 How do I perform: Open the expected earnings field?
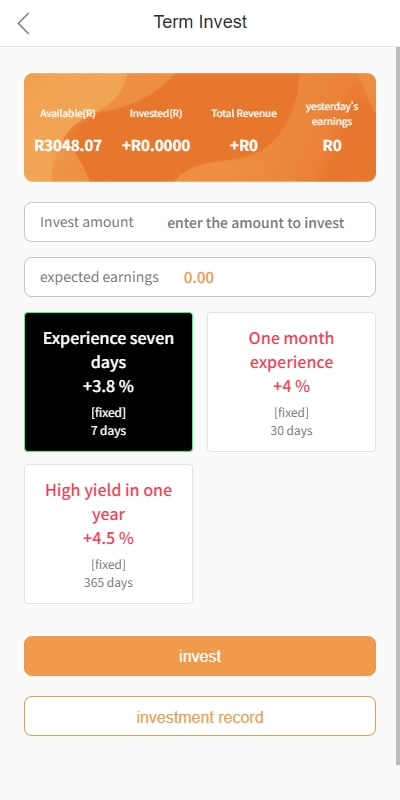[200, 277]
